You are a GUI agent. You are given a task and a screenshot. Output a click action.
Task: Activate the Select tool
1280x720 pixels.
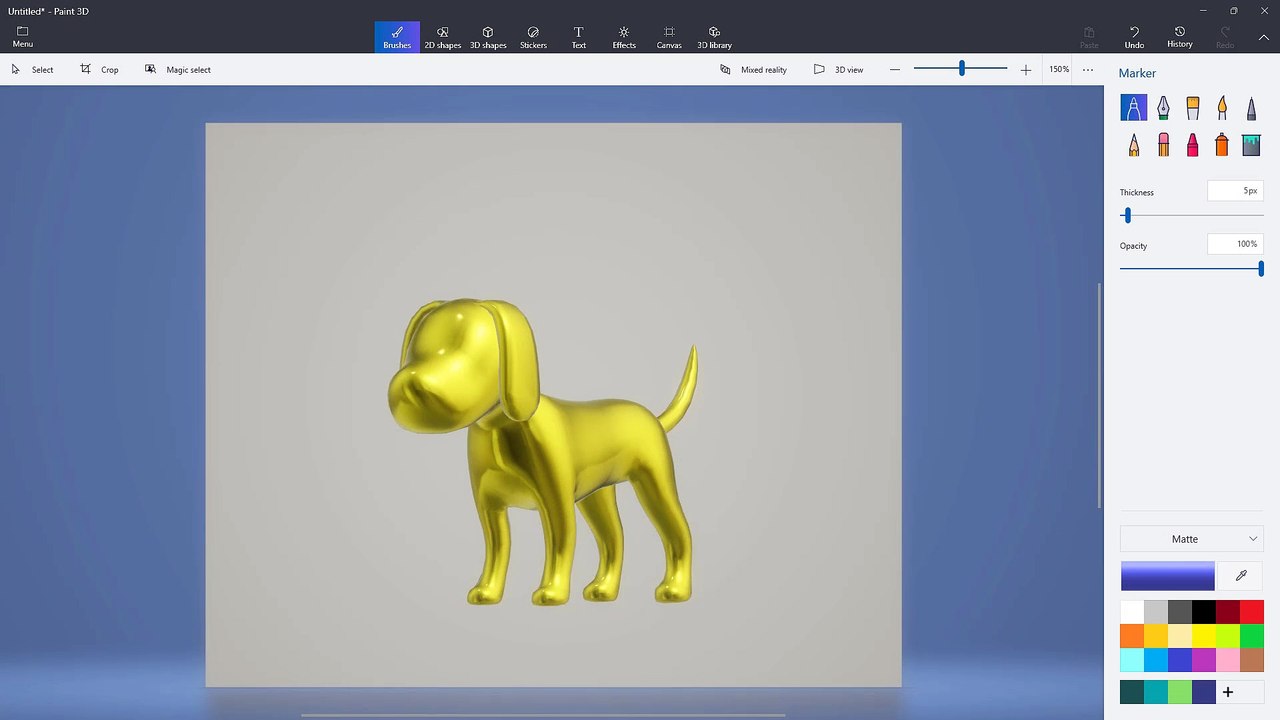click(x=32, y=69)
